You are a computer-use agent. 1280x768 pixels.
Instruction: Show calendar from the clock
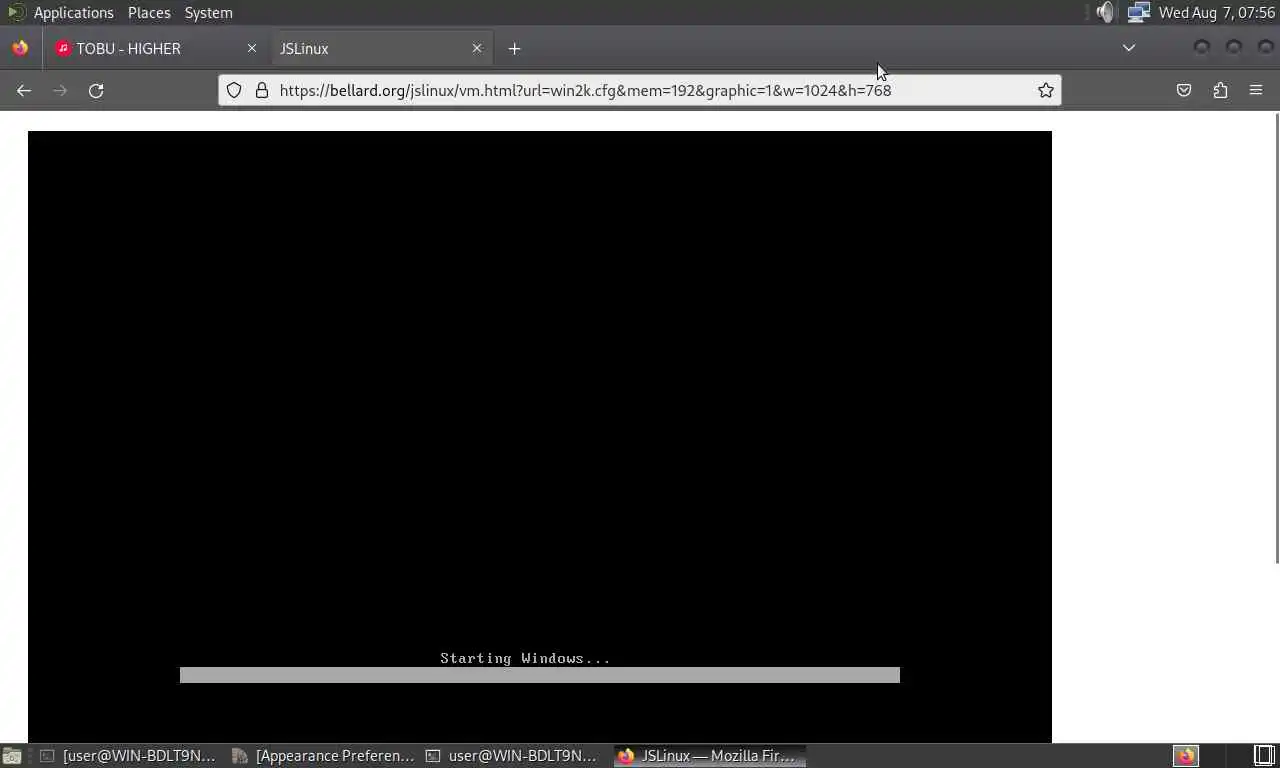click(1216, 12)
